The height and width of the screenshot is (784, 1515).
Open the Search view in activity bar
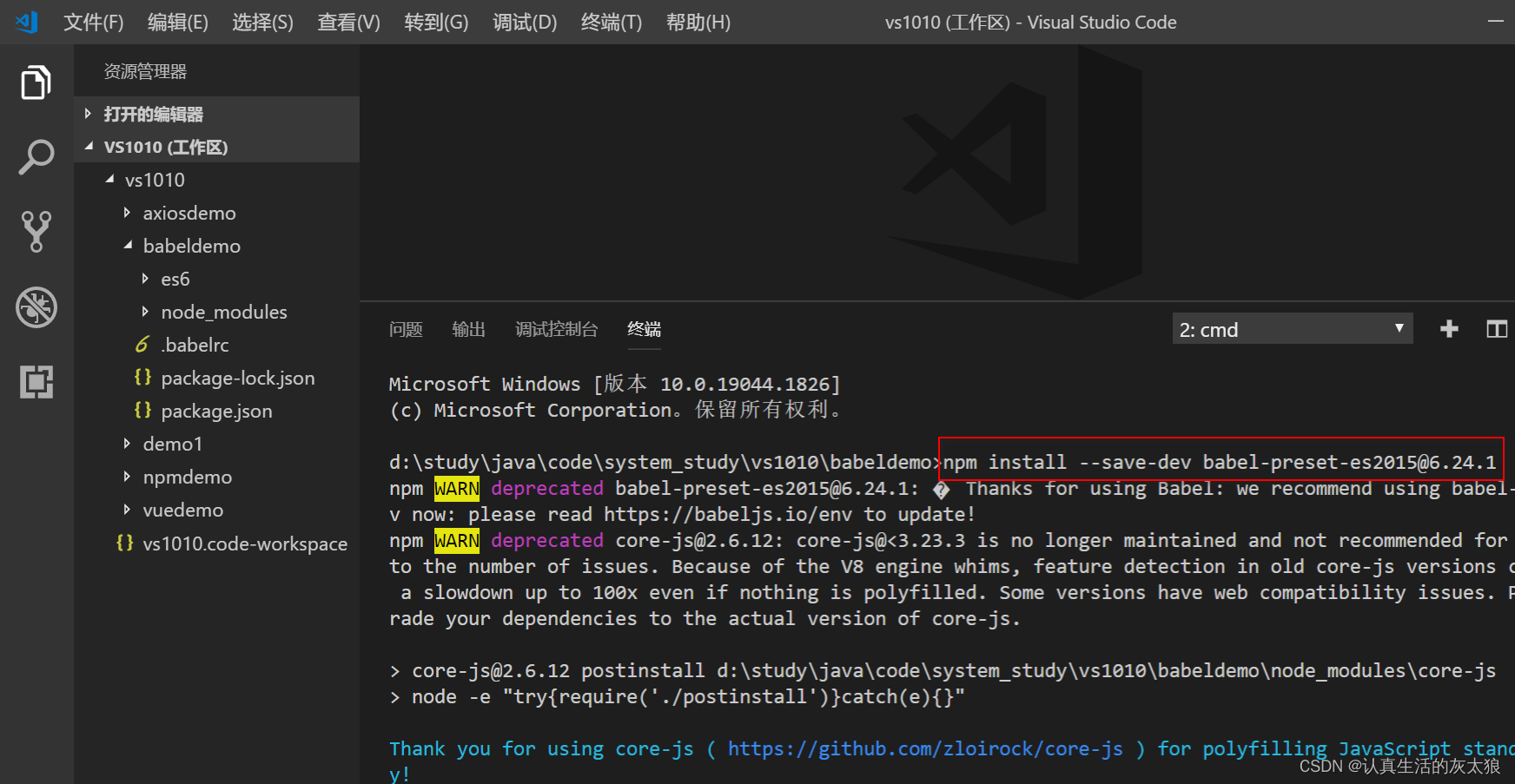(36, 157)
